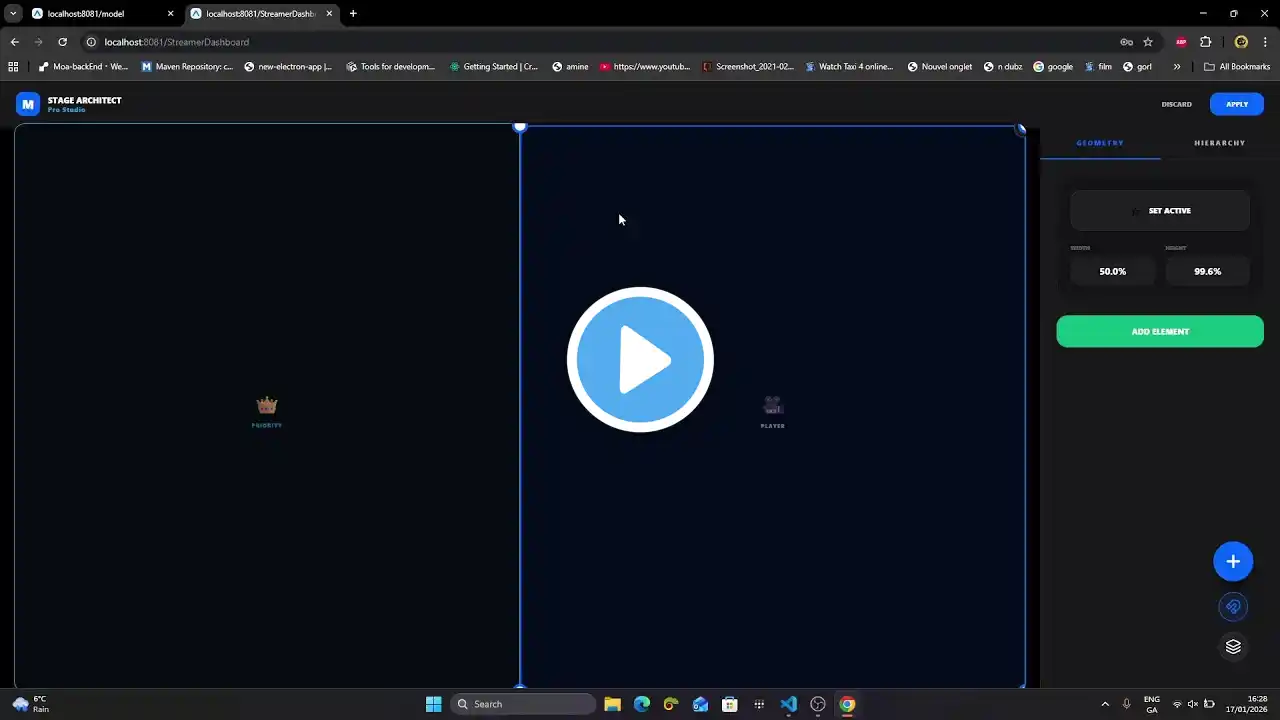The image size is (1280, 720).
Task: Switch to the localhost:8081/model browser tab
Action: [x=100, y=14]
